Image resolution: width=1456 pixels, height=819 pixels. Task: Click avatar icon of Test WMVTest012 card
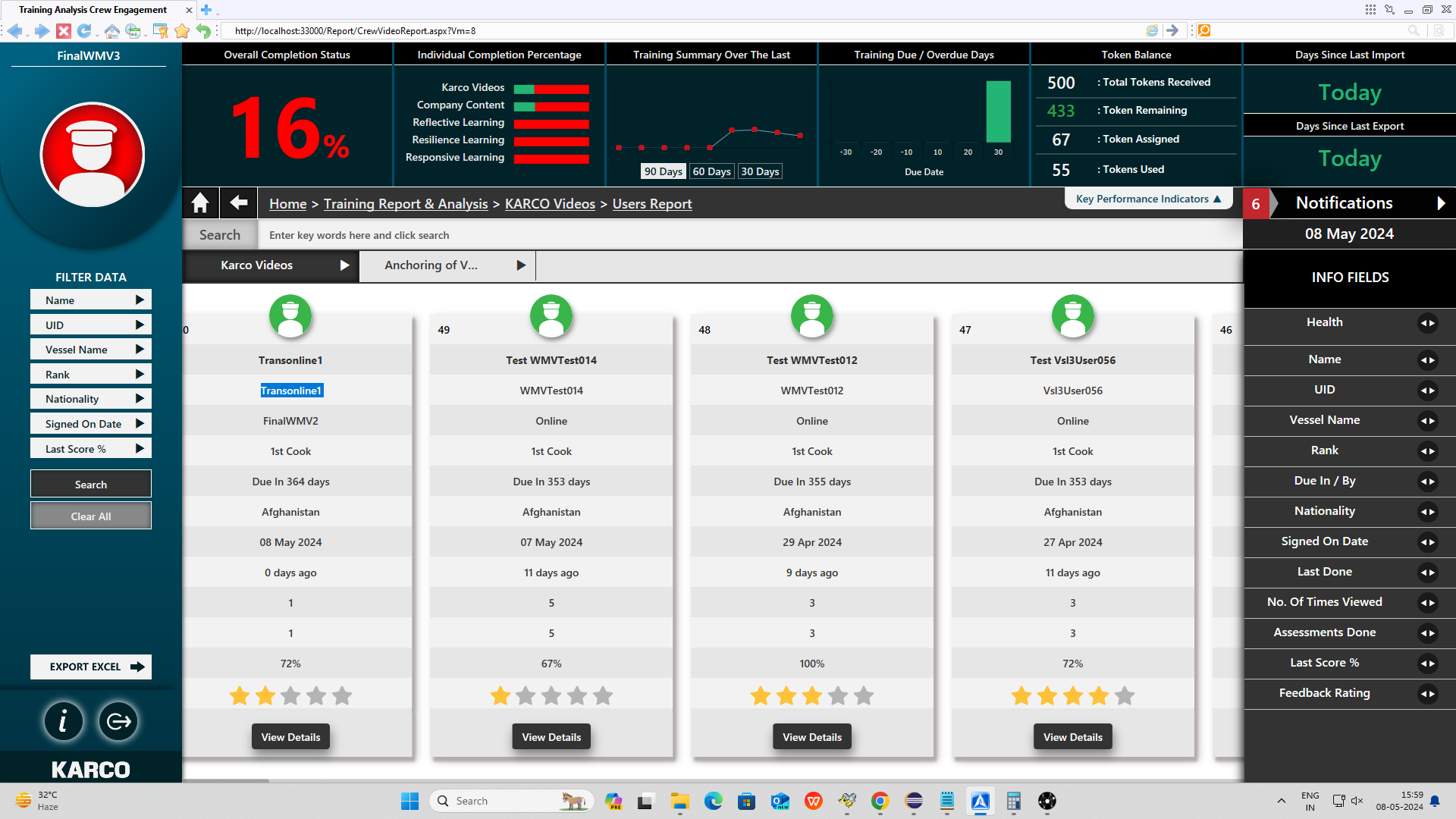[812, 315]
